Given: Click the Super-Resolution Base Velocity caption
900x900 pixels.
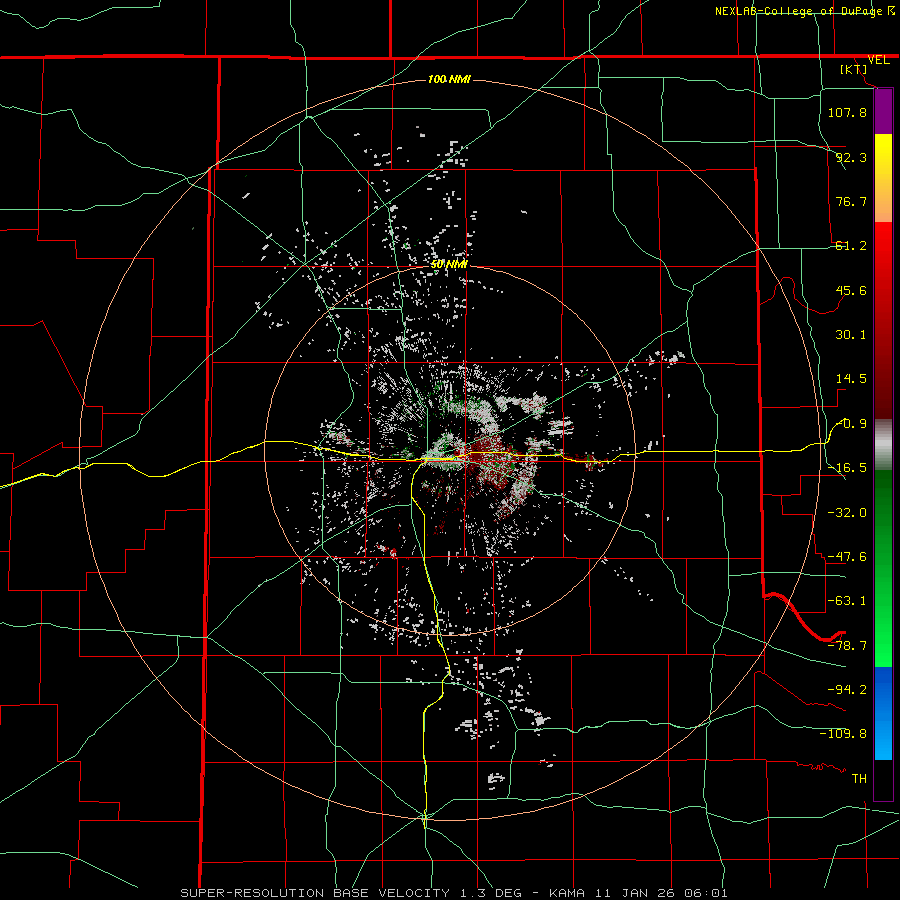Looking at the screenshot, I should click(454, 893).
